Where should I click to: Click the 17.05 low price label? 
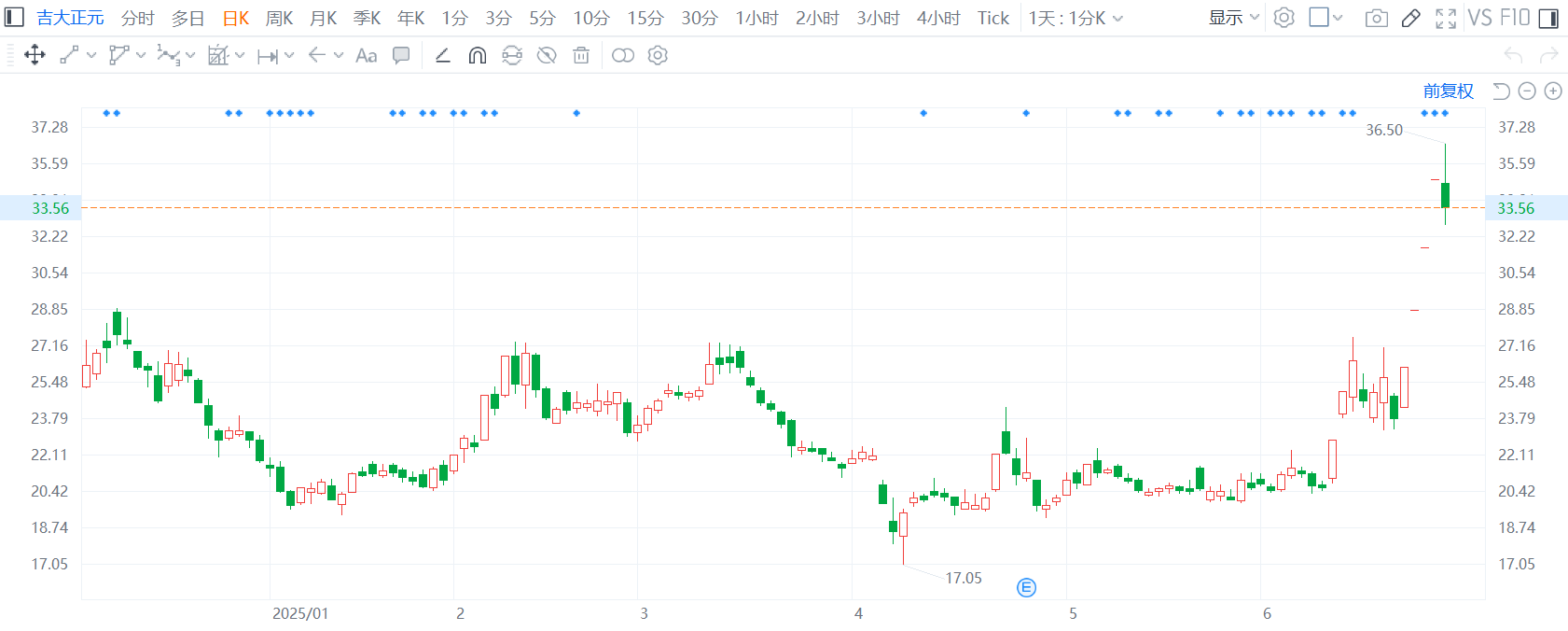coord(964,578)
